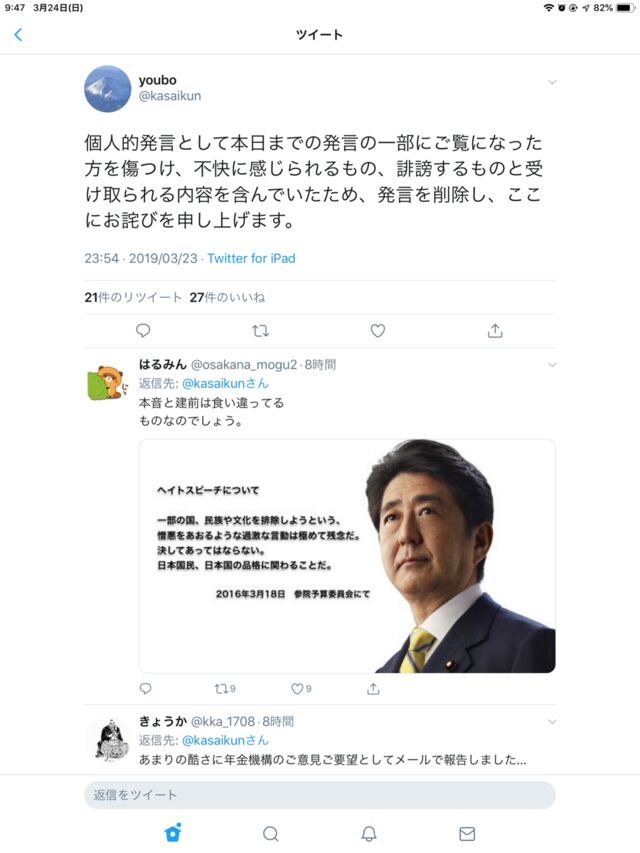Like はるみん's reply with 9 likes
Image resolution: width=640 pixels, height=853 pixels.
click(x=301, y=689)
